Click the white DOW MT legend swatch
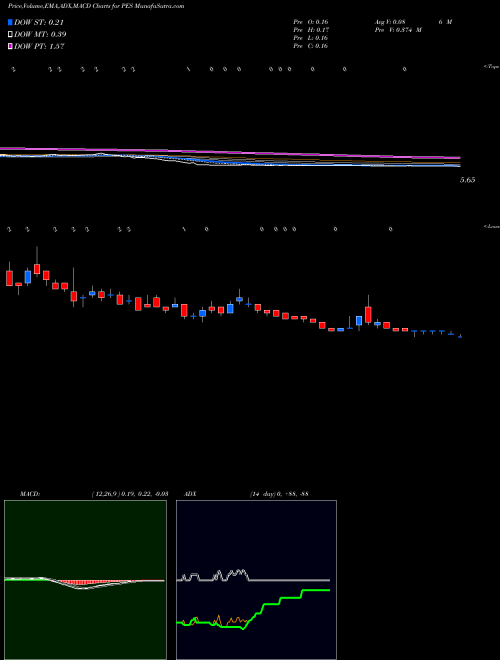Image resolution: width=500 pixels, height=660 pixels. click(10, 35)
